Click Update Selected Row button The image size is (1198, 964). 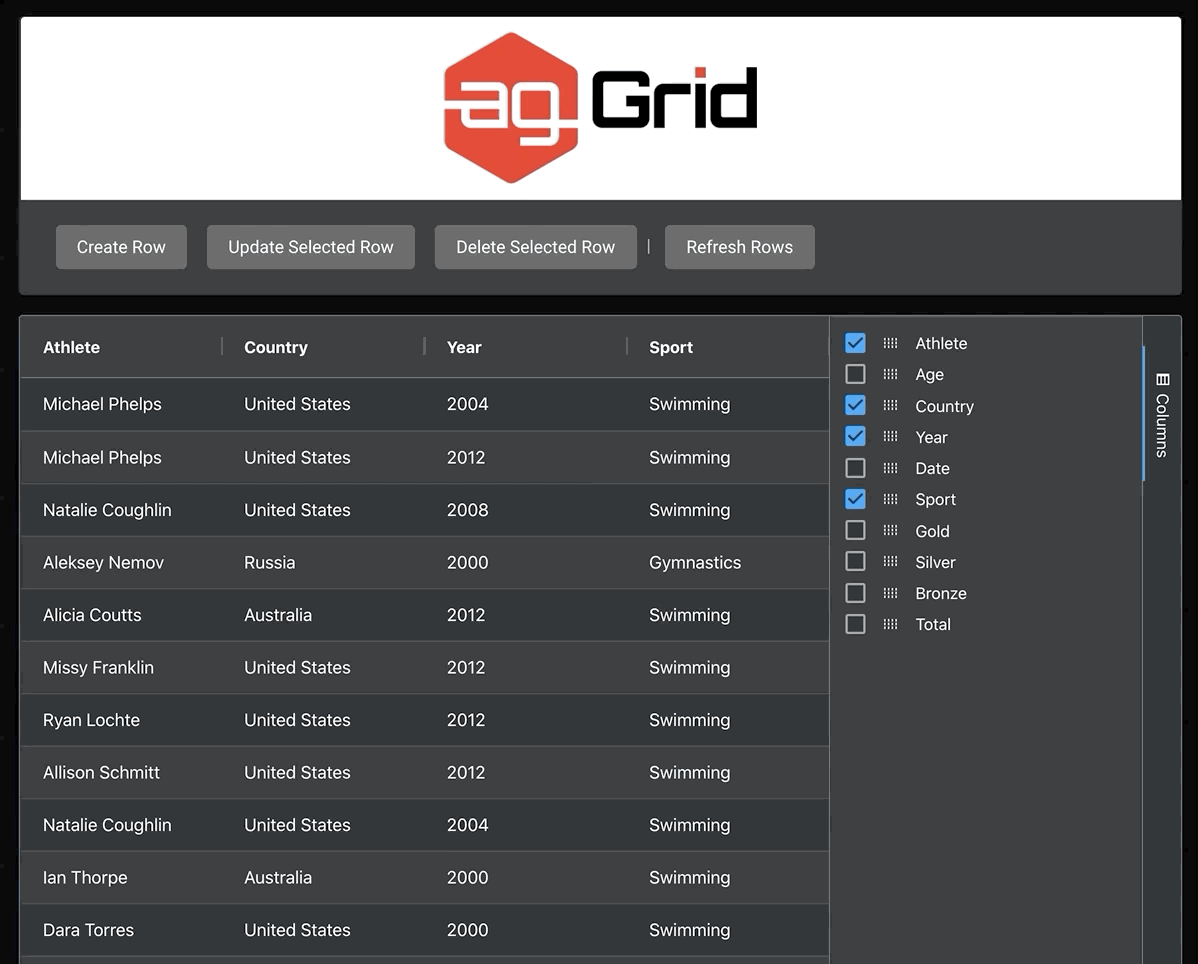point(311,247)
